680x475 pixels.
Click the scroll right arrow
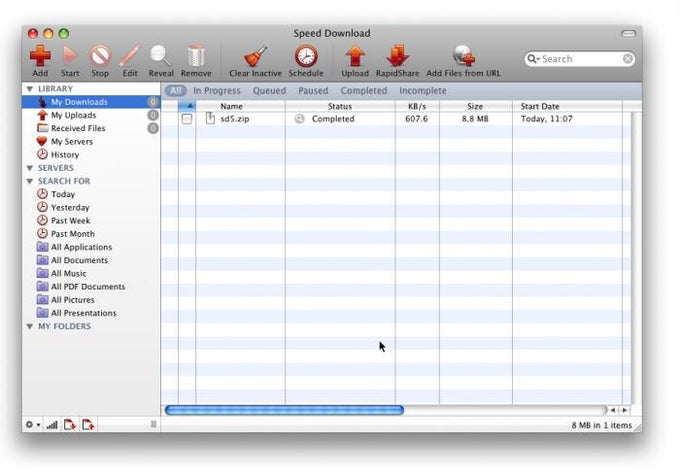(624, 410)
